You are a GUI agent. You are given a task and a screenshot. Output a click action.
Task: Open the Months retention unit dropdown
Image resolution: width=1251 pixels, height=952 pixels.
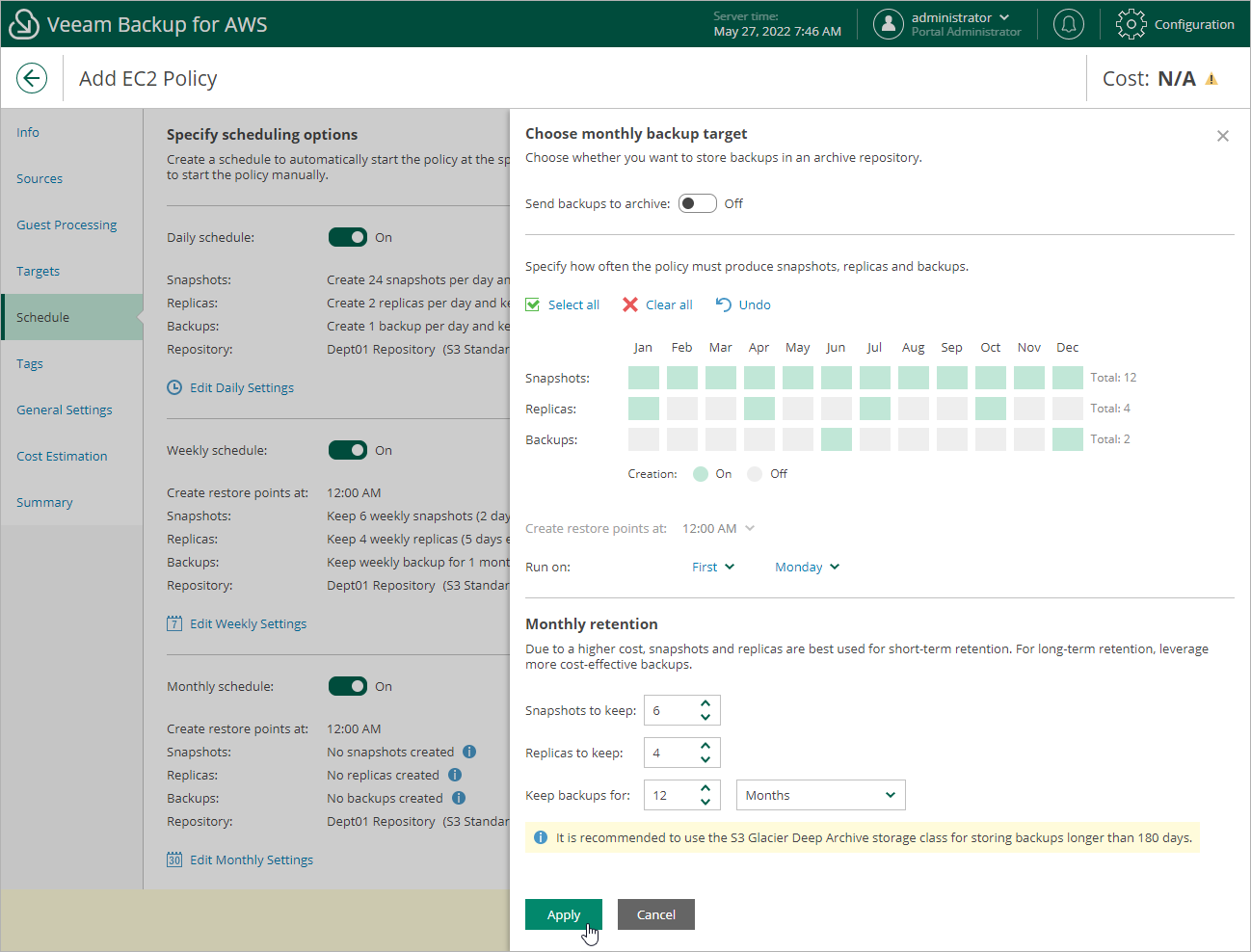point(820,795)
